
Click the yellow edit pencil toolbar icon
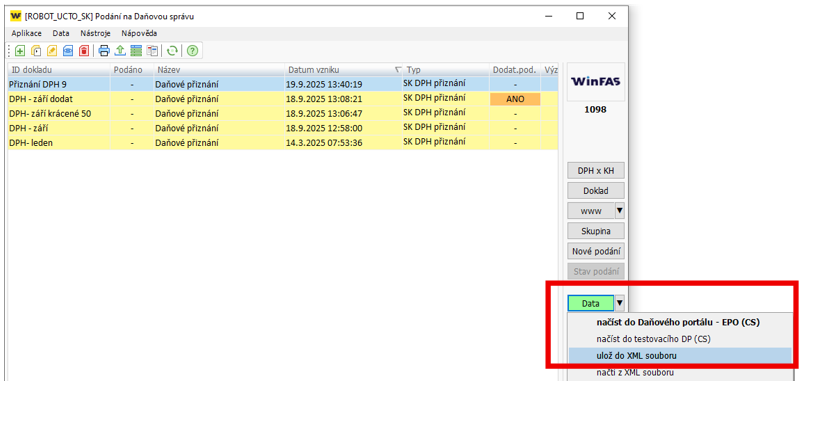[x=52, y=51]
